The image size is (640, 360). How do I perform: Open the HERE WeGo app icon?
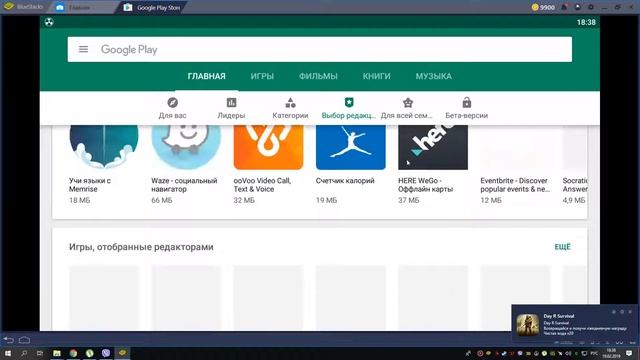click(x=433, y=147)
